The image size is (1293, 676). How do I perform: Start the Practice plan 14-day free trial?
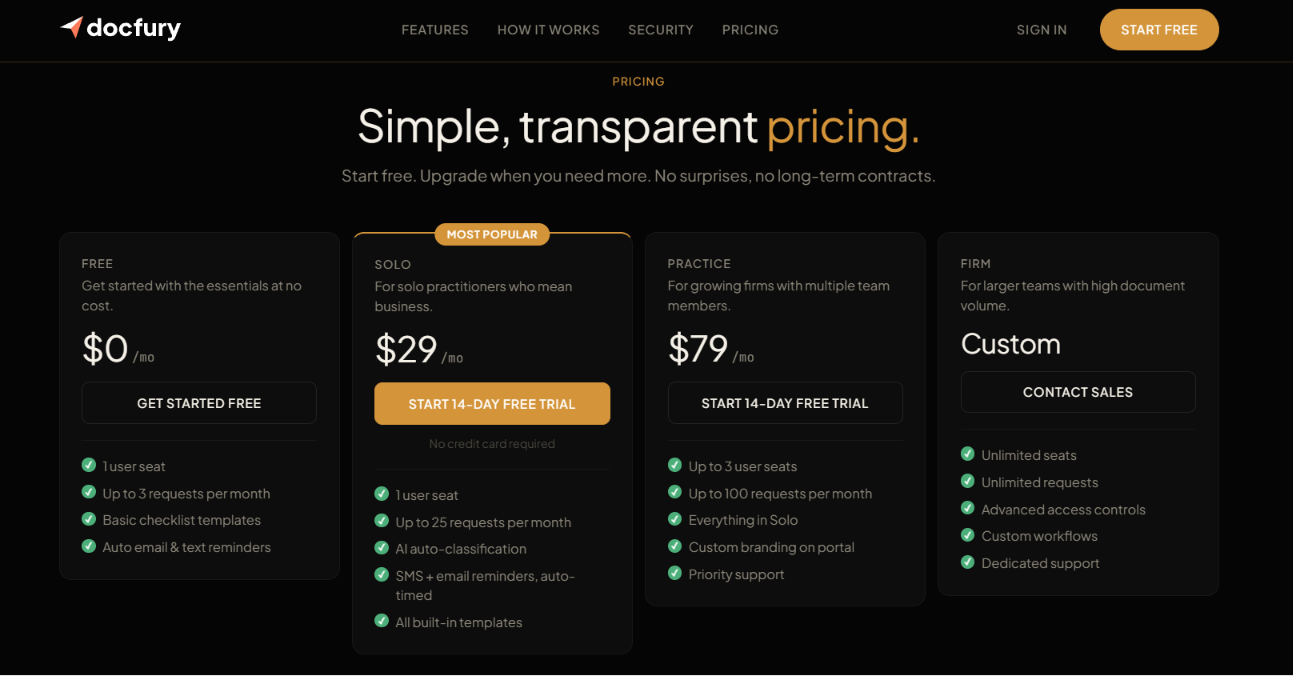coord(785,403)
